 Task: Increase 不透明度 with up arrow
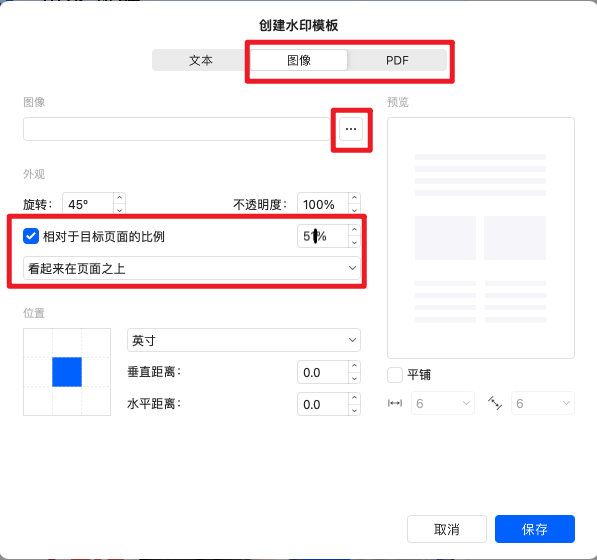pos(354,198)
